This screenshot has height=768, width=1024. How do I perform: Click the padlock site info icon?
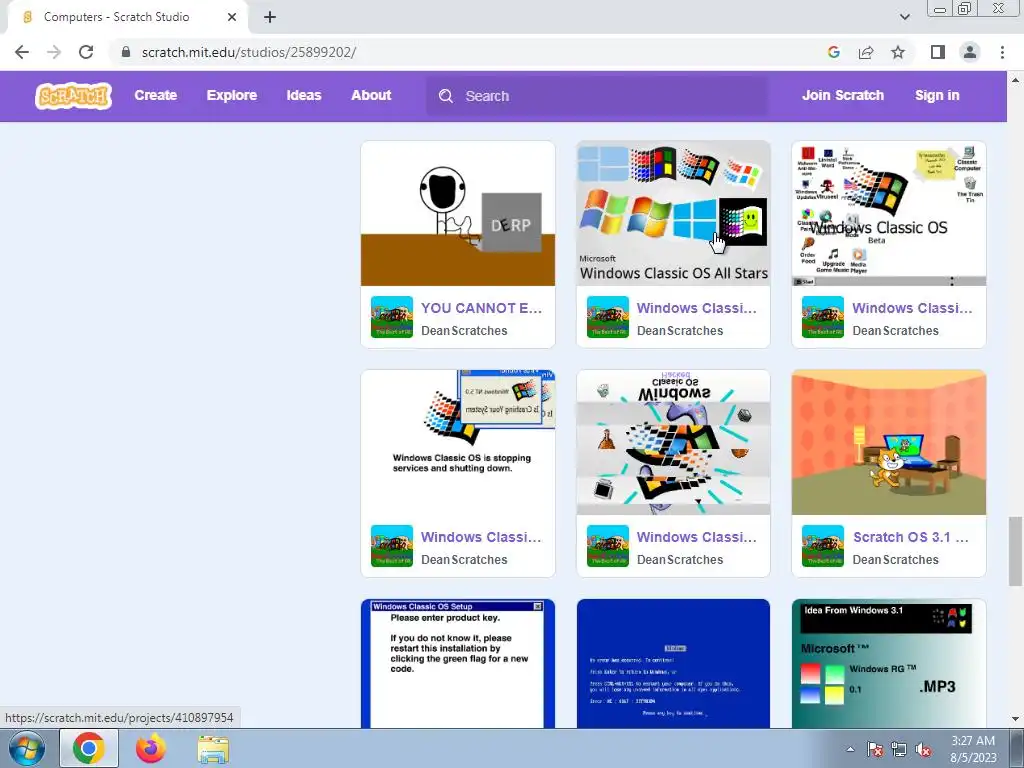click(x=126, y=52)
